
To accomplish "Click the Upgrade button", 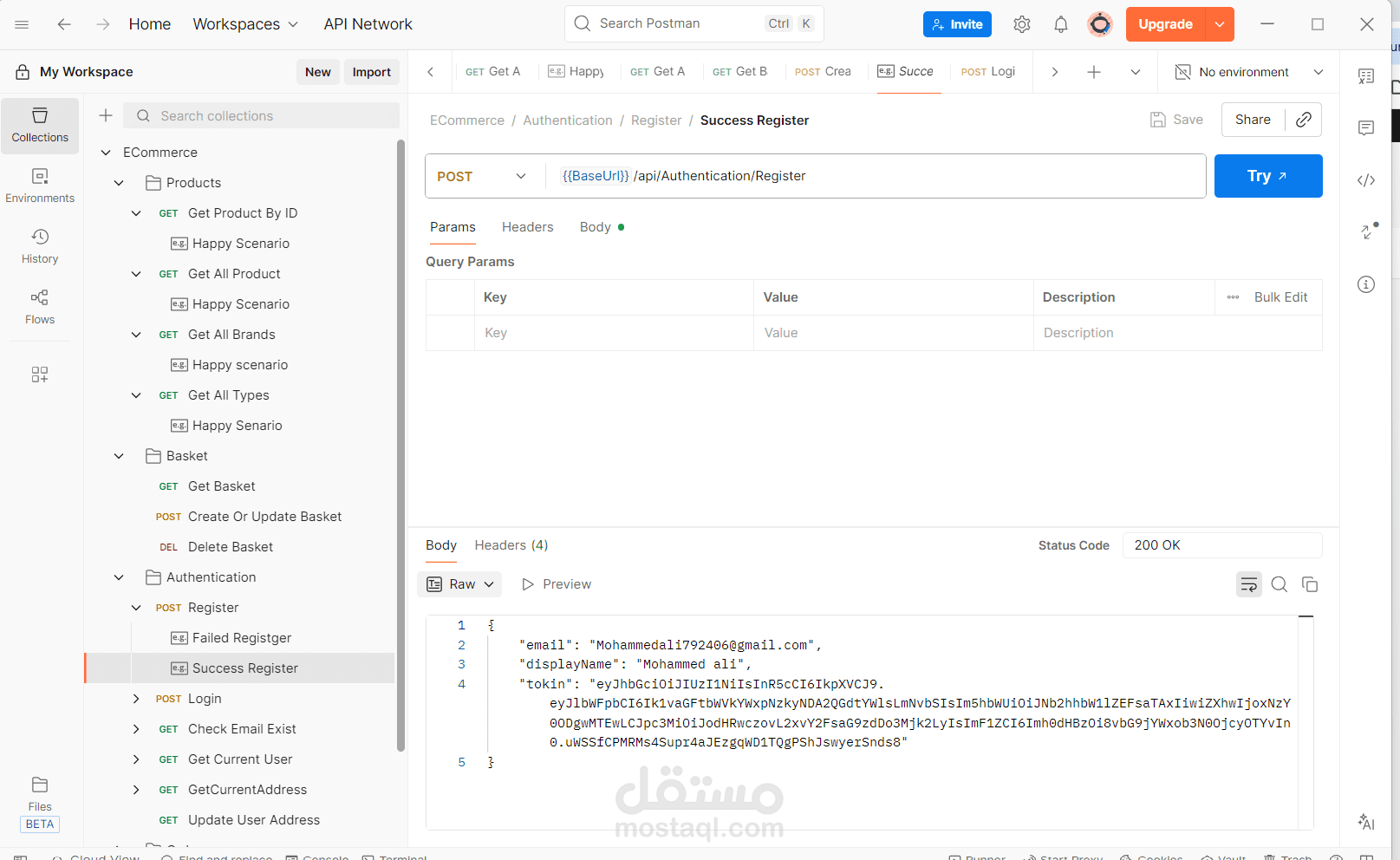I will 1165,24.
